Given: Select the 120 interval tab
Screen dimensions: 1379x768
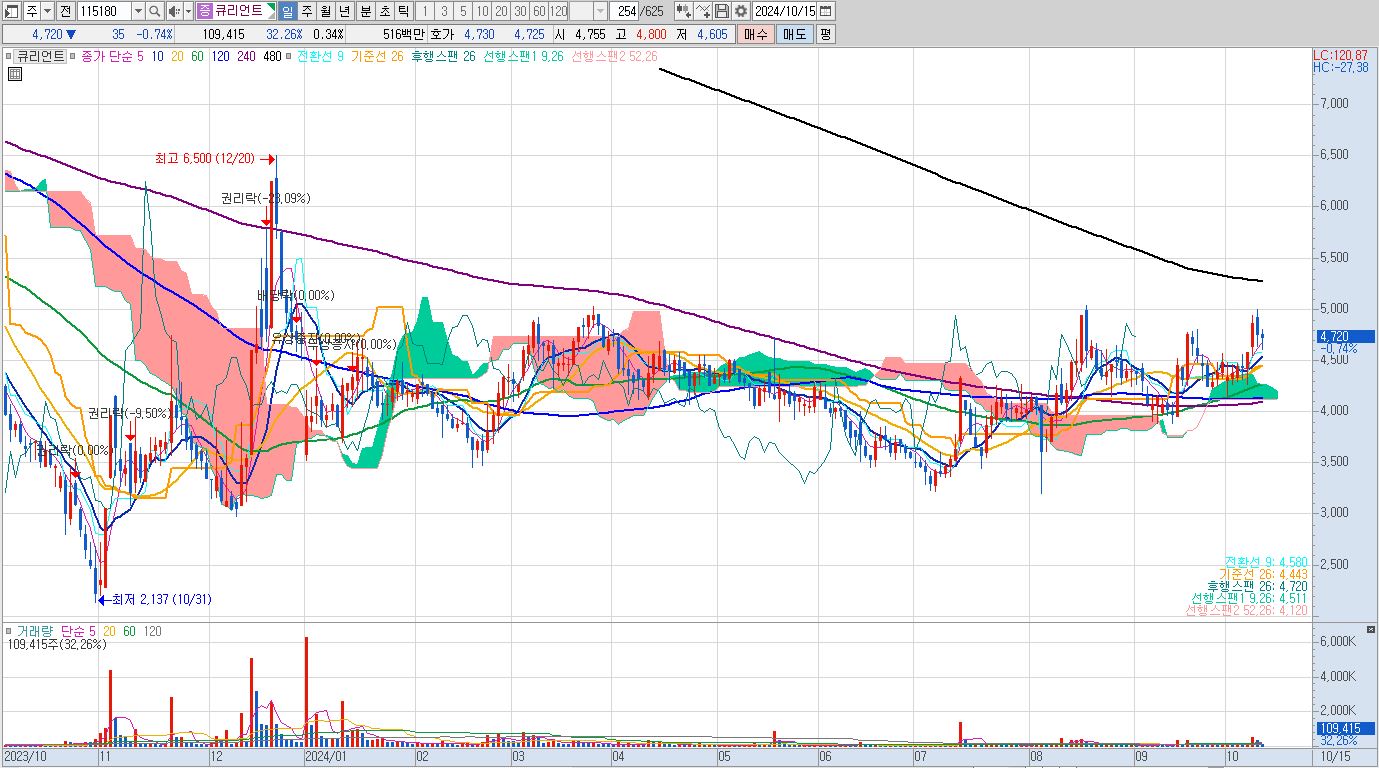Looking at the screenshot, I should click(x=559, y=11).
